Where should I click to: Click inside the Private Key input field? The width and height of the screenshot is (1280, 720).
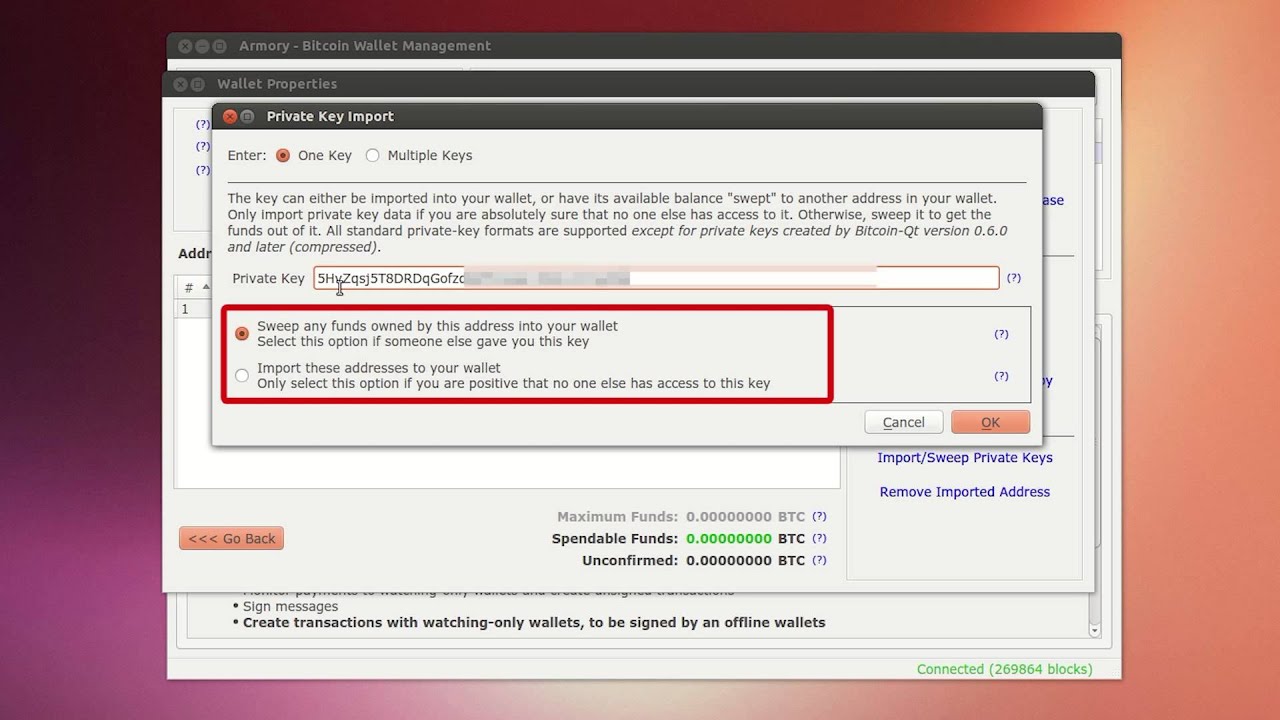(656, 278)
